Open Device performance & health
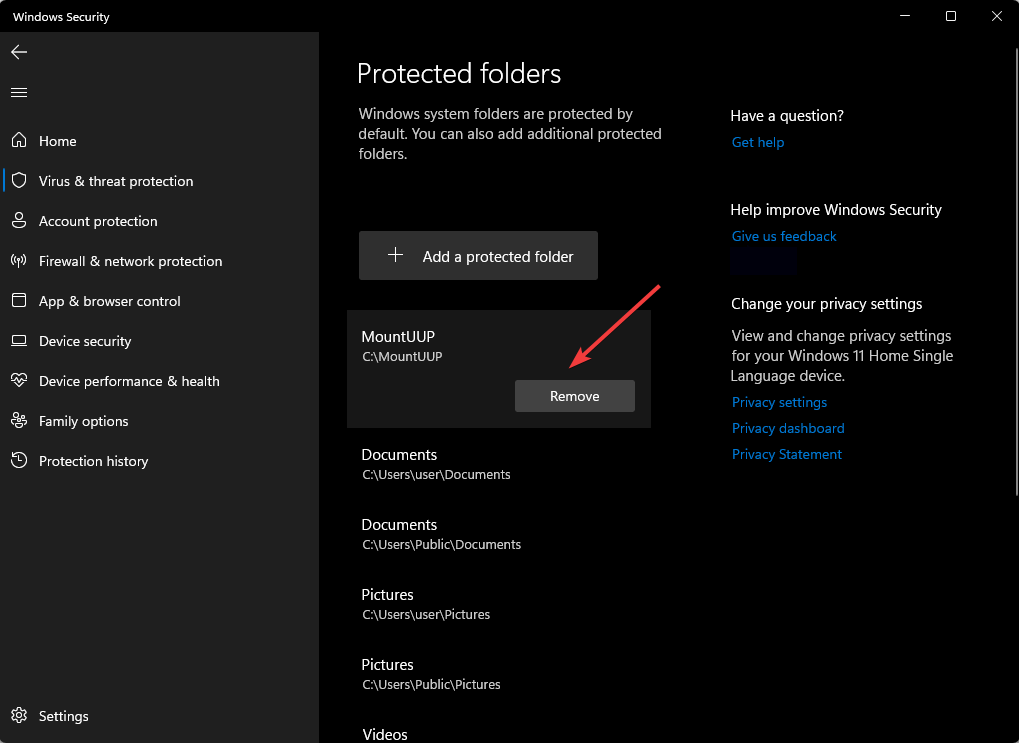 pyautogui.click(x=127, y=381)
